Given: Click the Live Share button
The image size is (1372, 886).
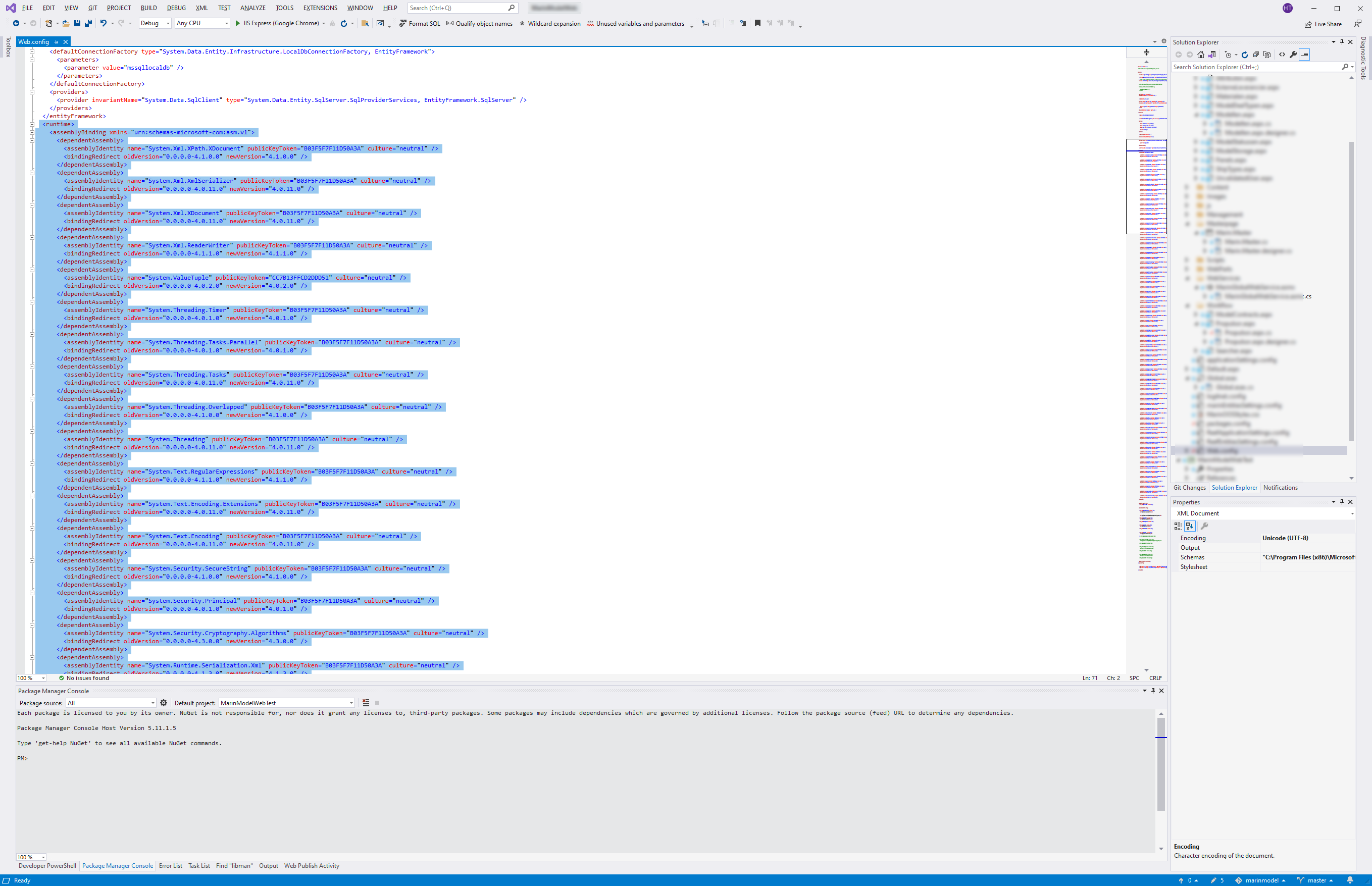Looking at the screenshot, I should click(x=1323, y=24).
